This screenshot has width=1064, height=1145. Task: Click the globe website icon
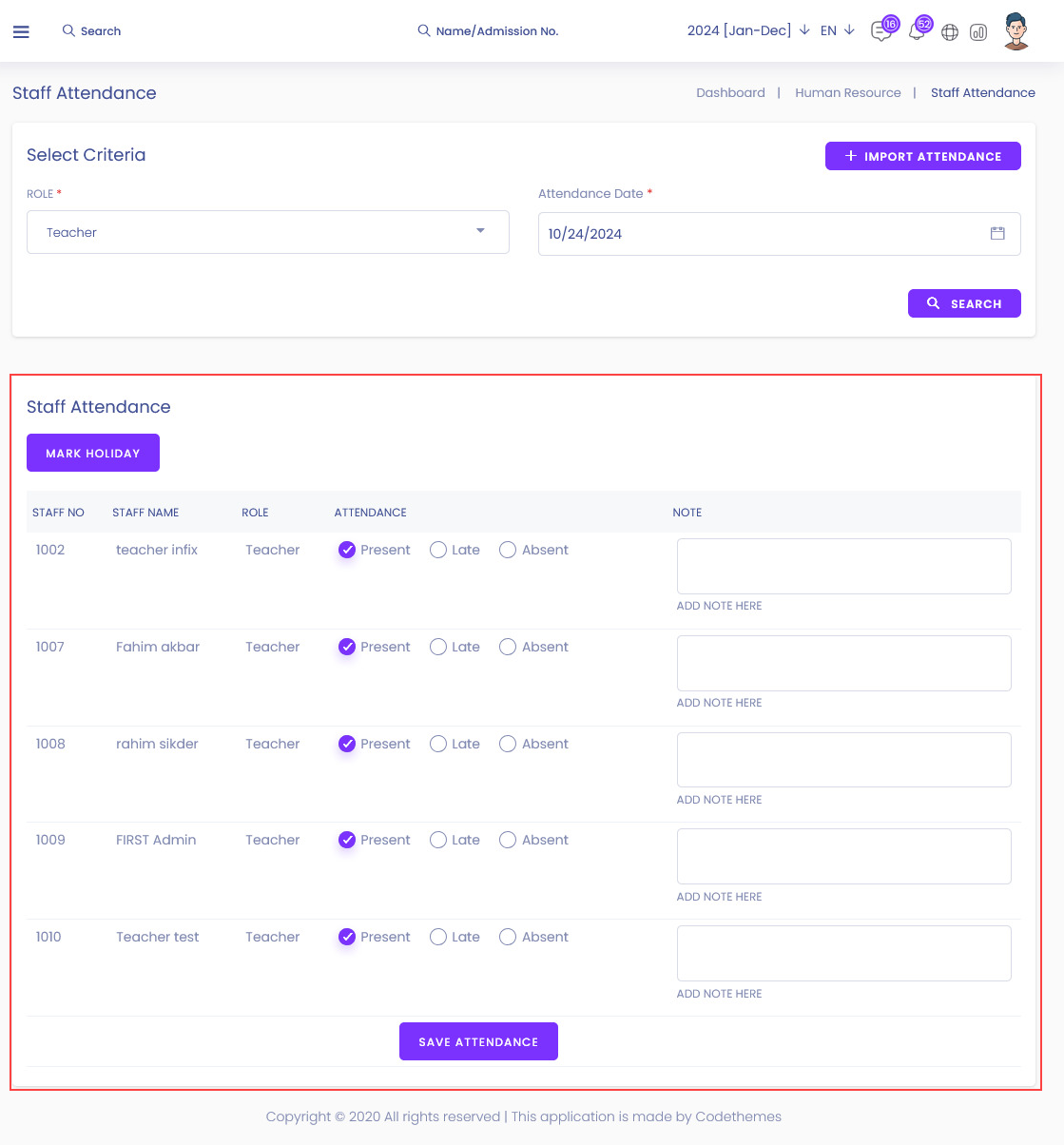[949, 32]
